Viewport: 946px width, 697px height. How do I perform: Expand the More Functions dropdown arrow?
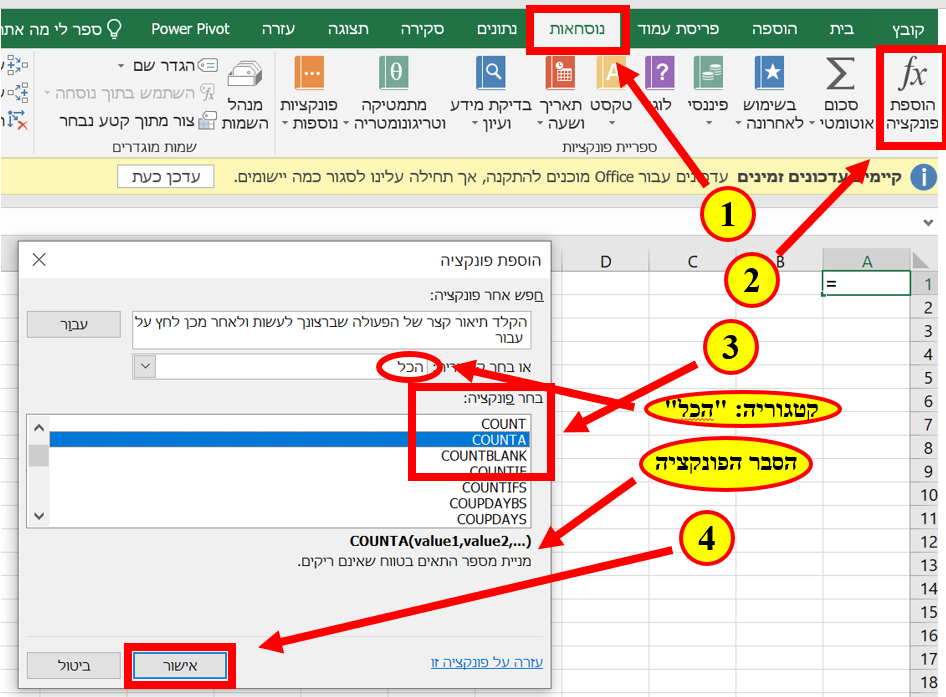click(285, 124)
